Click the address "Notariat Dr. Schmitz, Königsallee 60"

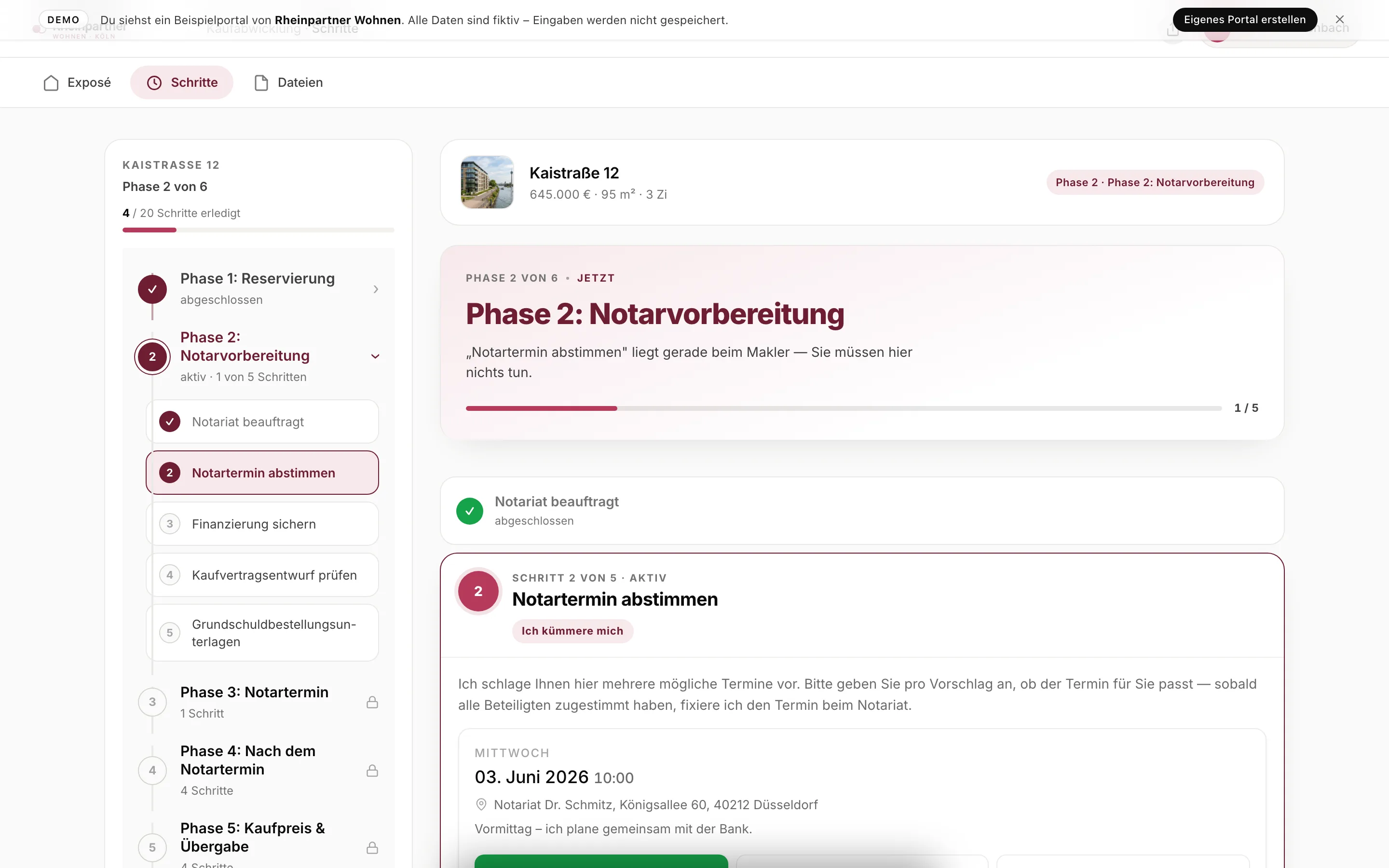655,805
